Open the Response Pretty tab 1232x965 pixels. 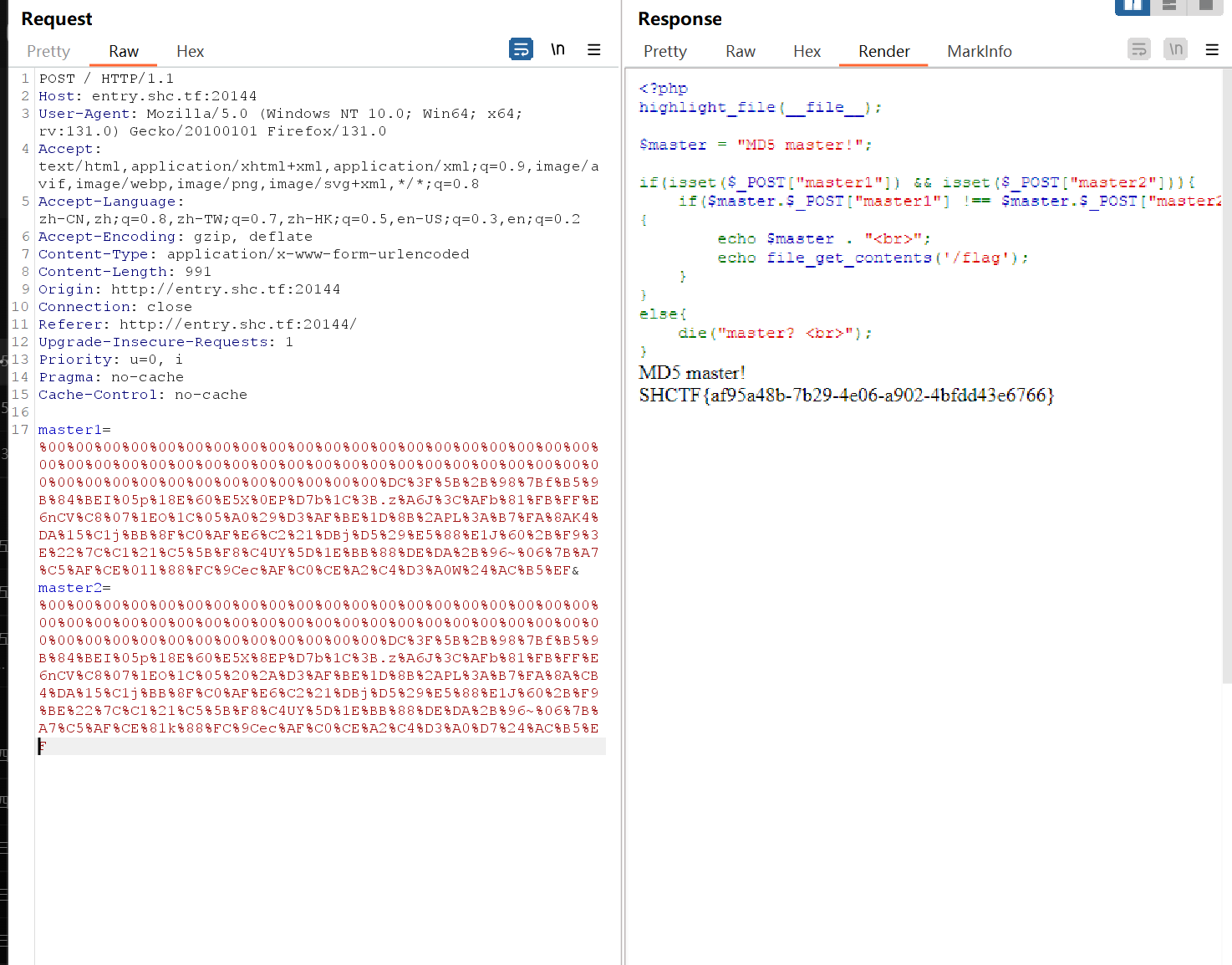click(x=664, y=52)
